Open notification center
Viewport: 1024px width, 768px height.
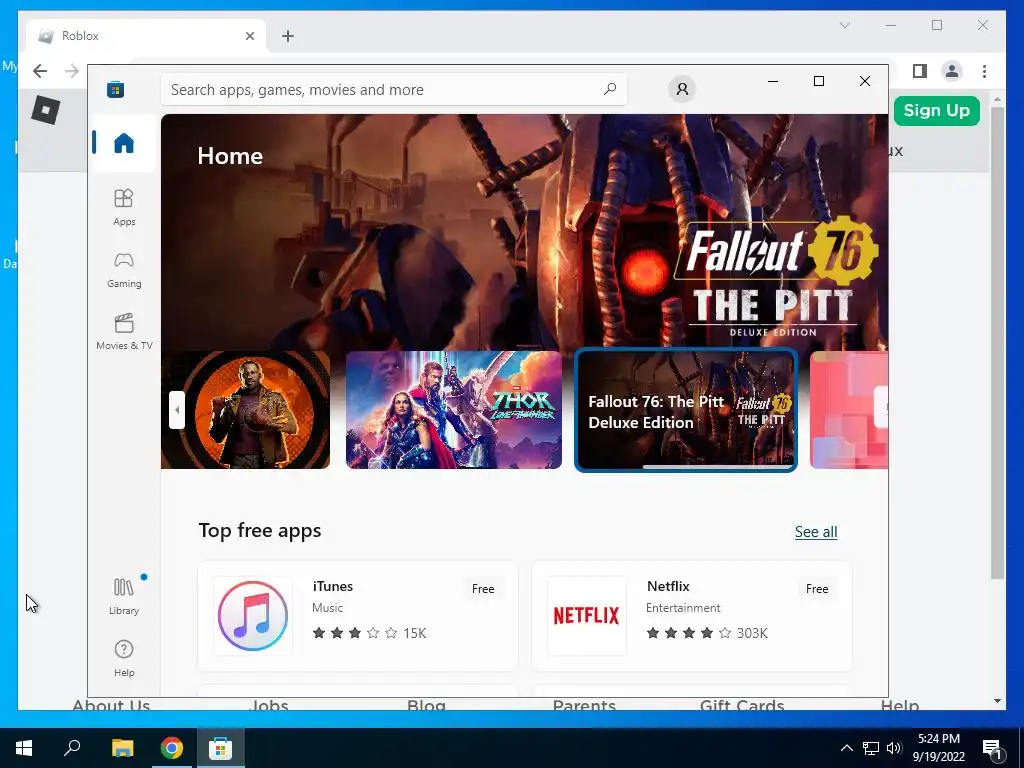tap(992, 748)
